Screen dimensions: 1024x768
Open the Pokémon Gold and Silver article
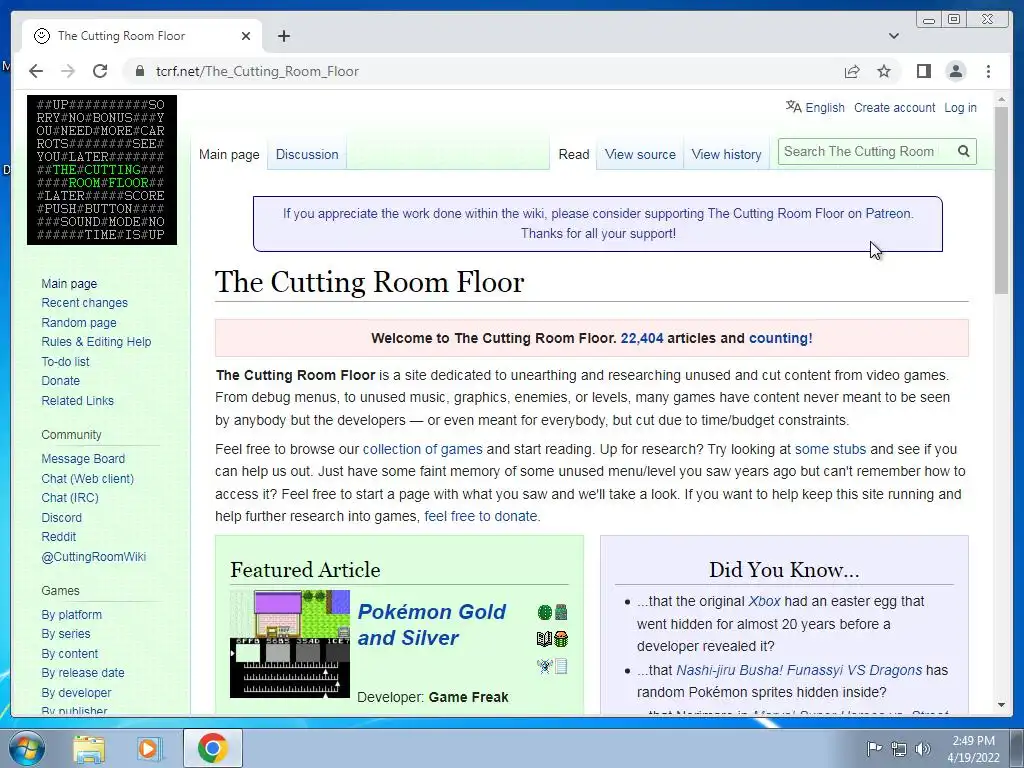pos(432,625)
